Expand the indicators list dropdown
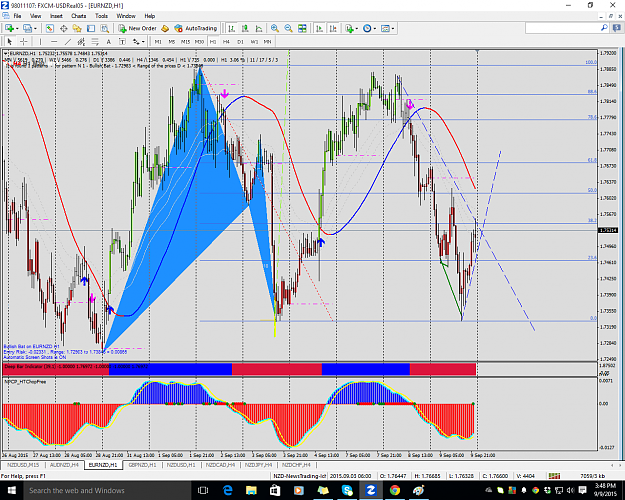The width and height of the screenshot is (625, 500). tap(356, 28)
